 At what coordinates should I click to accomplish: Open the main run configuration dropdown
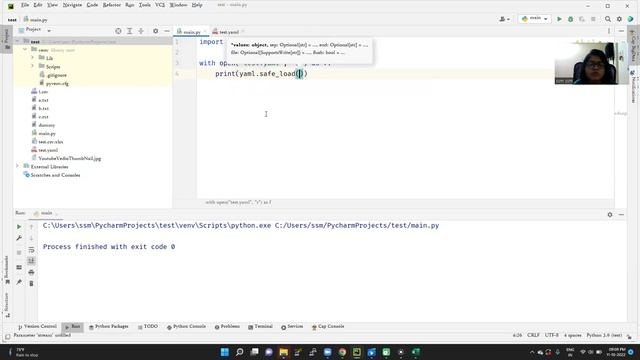pyautogui.click(x=534, y=19)
